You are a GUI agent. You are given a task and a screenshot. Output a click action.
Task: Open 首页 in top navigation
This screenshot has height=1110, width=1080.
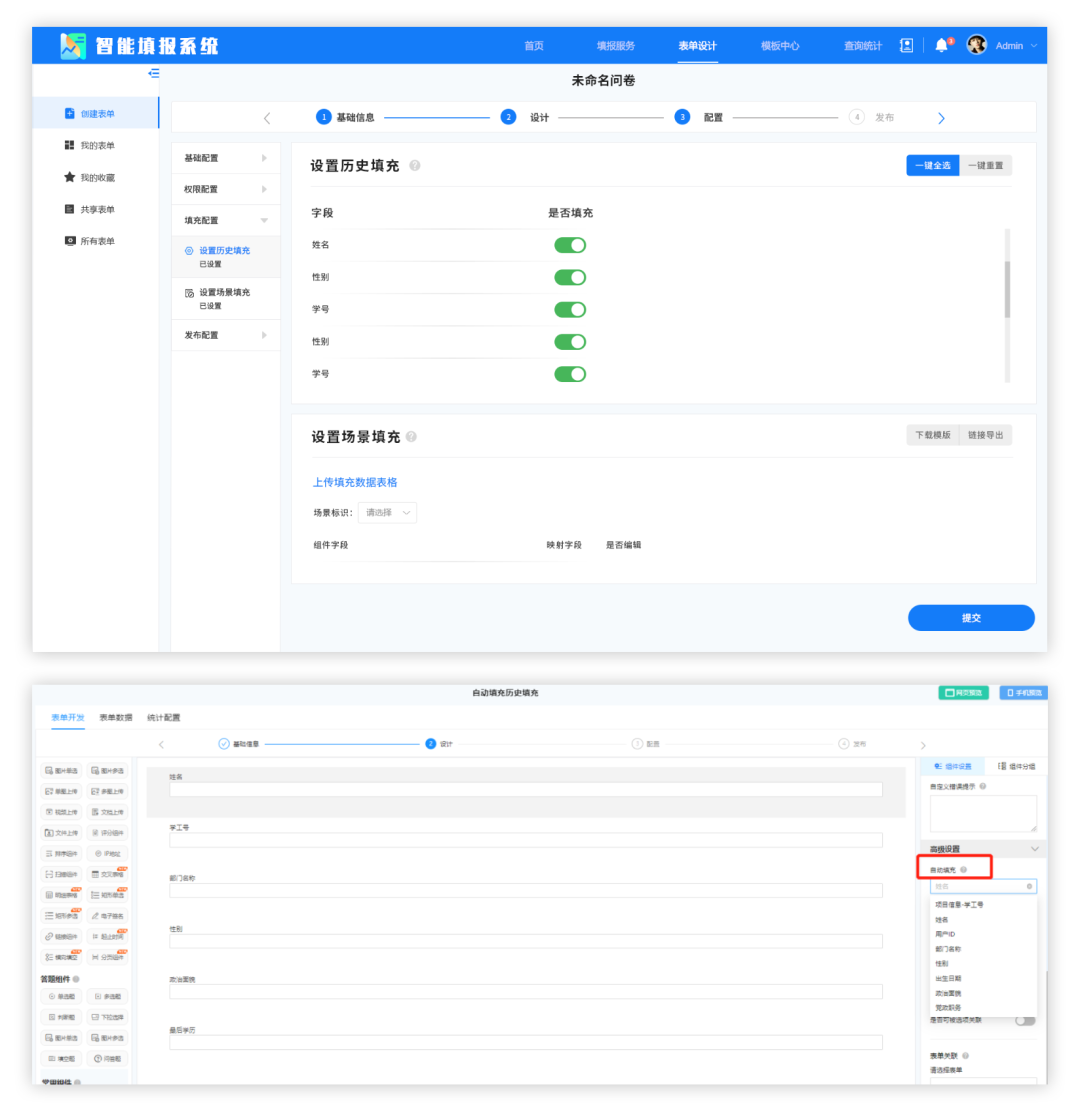click(534, 45)
